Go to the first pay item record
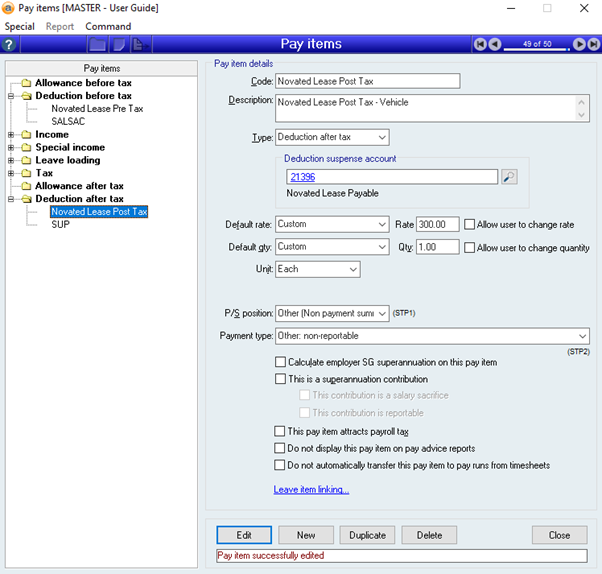The width and height of the screenshot is (602, 574). [x=481, y=45]
